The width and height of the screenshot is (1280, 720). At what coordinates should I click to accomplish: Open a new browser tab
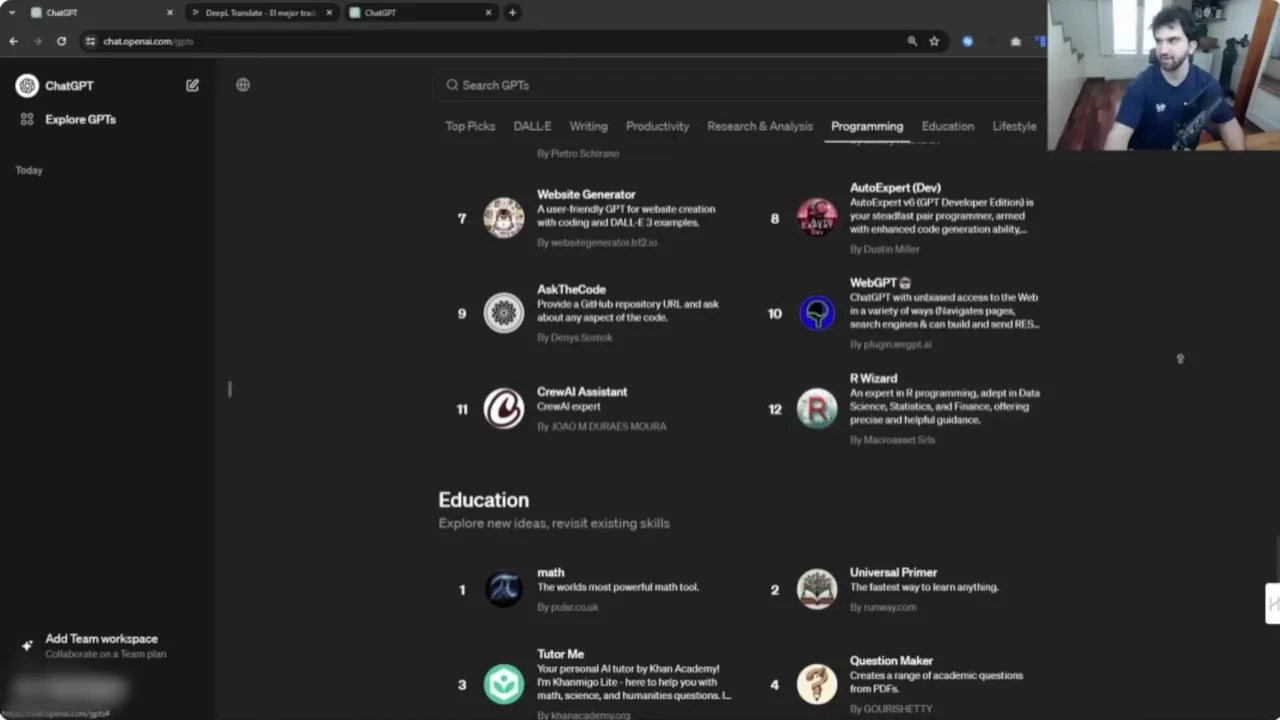[512, 13]
